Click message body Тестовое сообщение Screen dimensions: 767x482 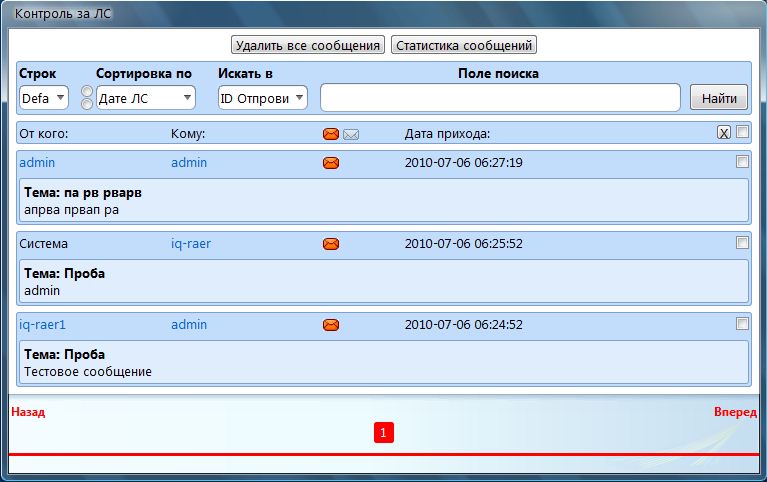point(88,372)
